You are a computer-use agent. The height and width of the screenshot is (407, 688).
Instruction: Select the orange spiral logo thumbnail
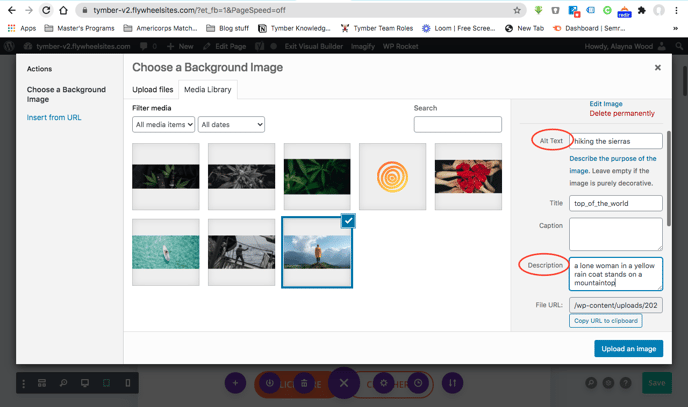[392, 176]
